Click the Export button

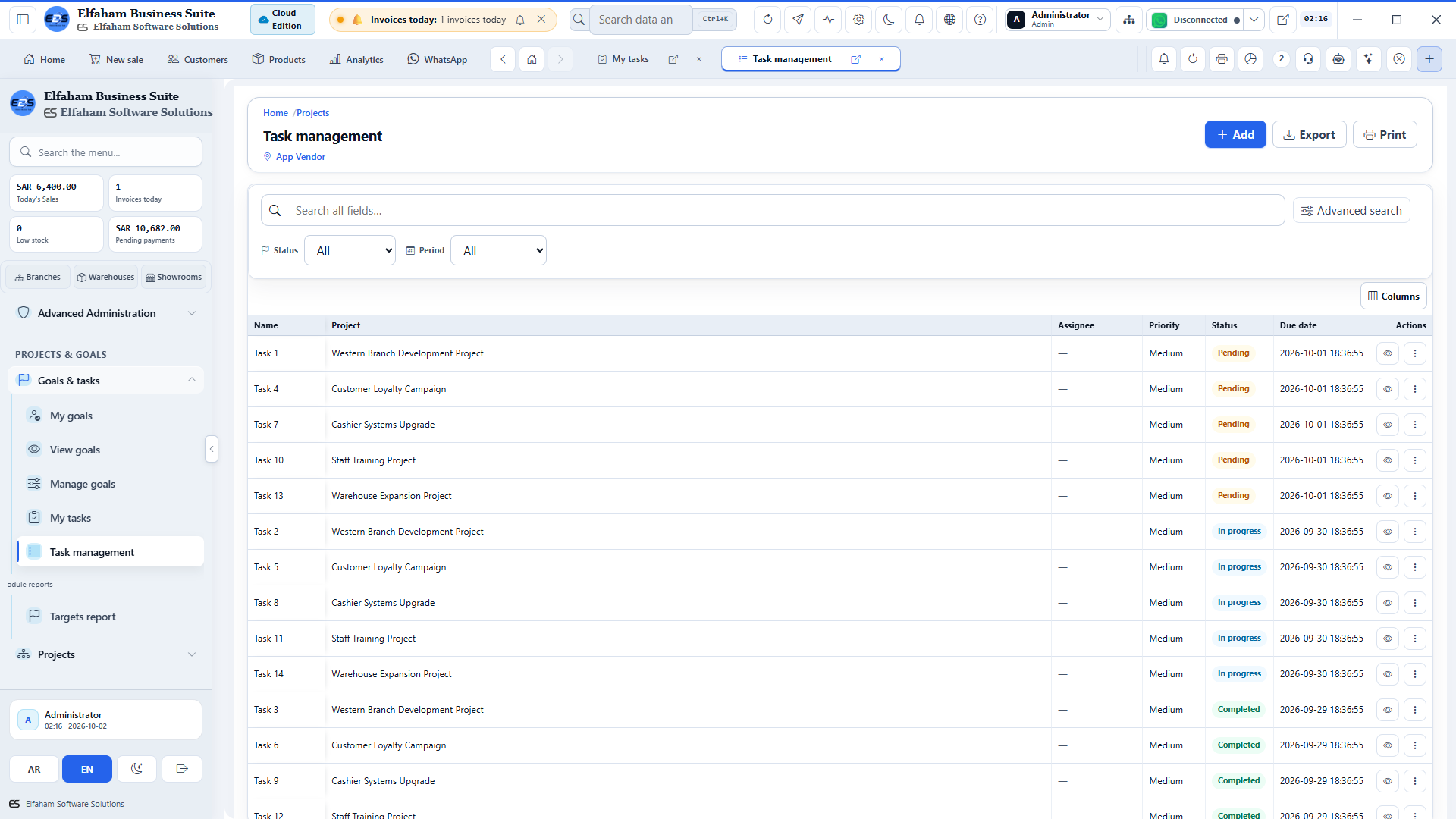point(1309,135)
